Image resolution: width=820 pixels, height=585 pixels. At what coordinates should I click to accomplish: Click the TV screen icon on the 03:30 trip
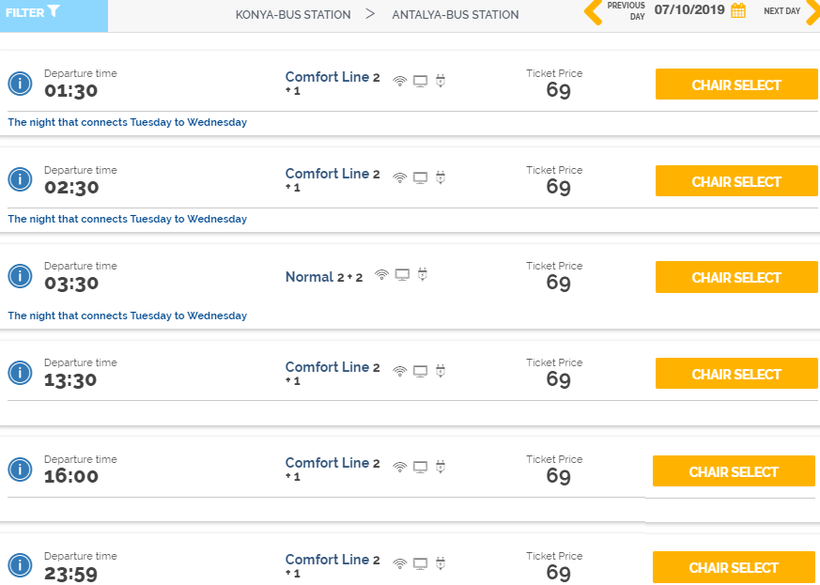pos(402,274)
